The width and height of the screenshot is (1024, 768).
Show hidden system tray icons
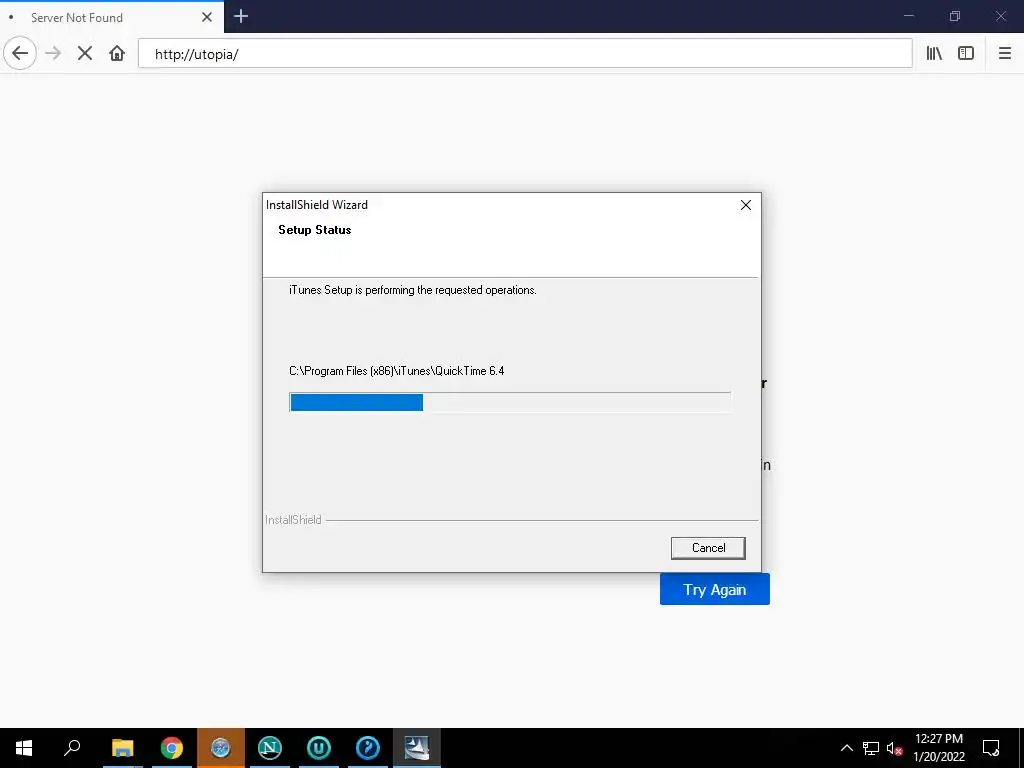[846, 748]
